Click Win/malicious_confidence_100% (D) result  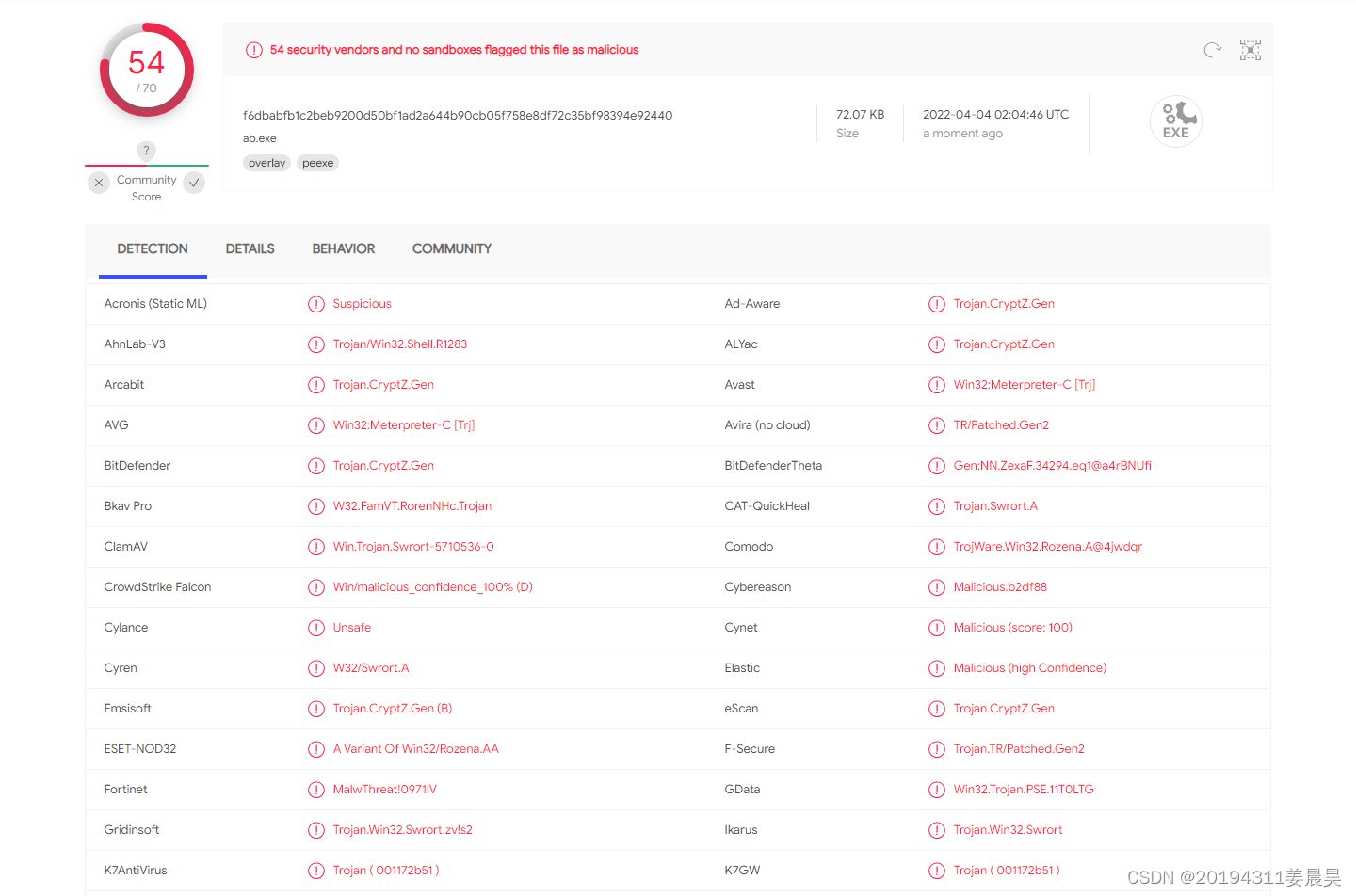coord(433,587)
